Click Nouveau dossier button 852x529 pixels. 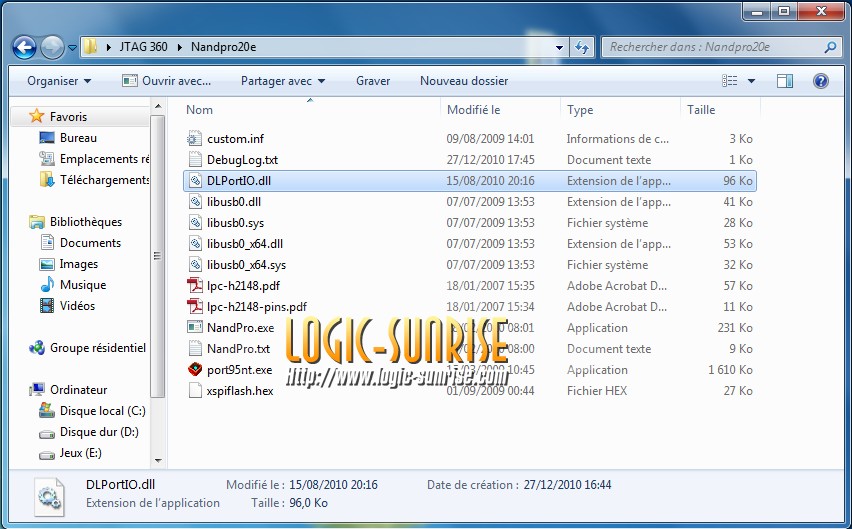tap(464, 81)
